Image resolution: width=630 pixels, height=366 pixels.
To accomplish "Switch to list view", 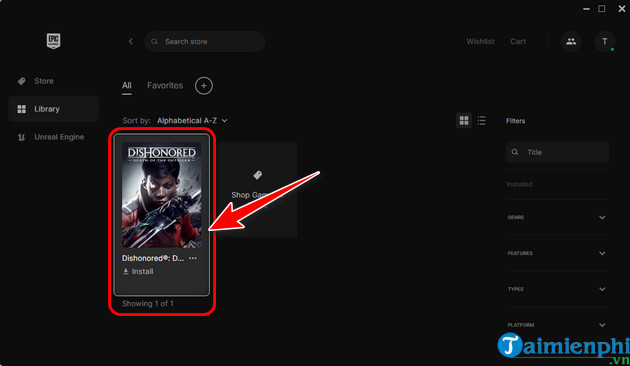I will pyautogui.click(x=481, y=121).
